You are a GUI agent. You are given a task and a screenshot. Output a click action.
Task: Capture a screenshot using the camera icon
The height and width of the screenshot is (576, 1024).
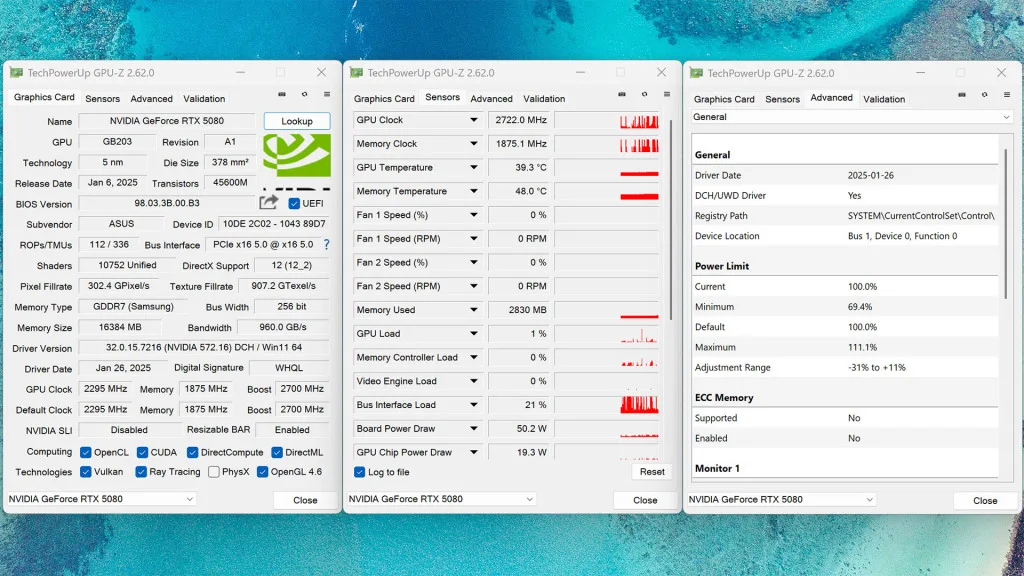283,94
